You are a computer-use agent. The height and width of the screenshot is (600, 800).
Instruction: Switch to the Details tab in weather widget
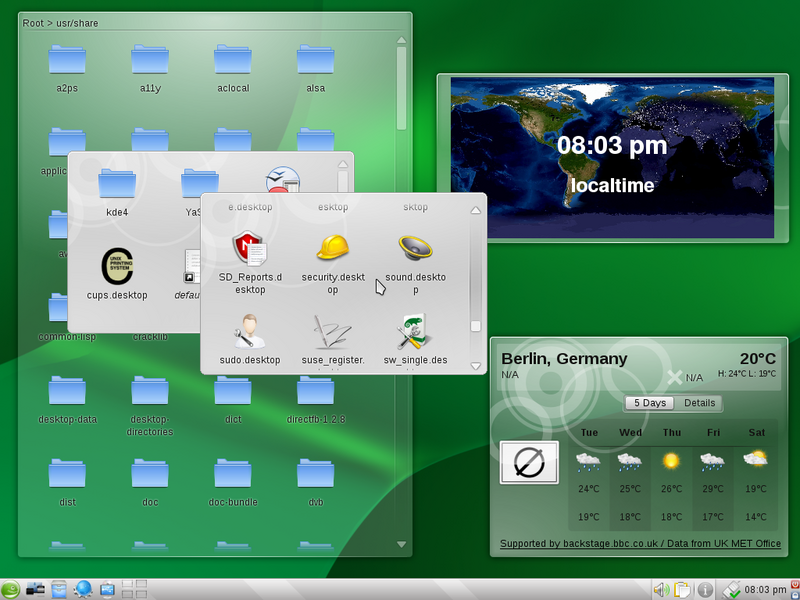[x=699, y=403]
